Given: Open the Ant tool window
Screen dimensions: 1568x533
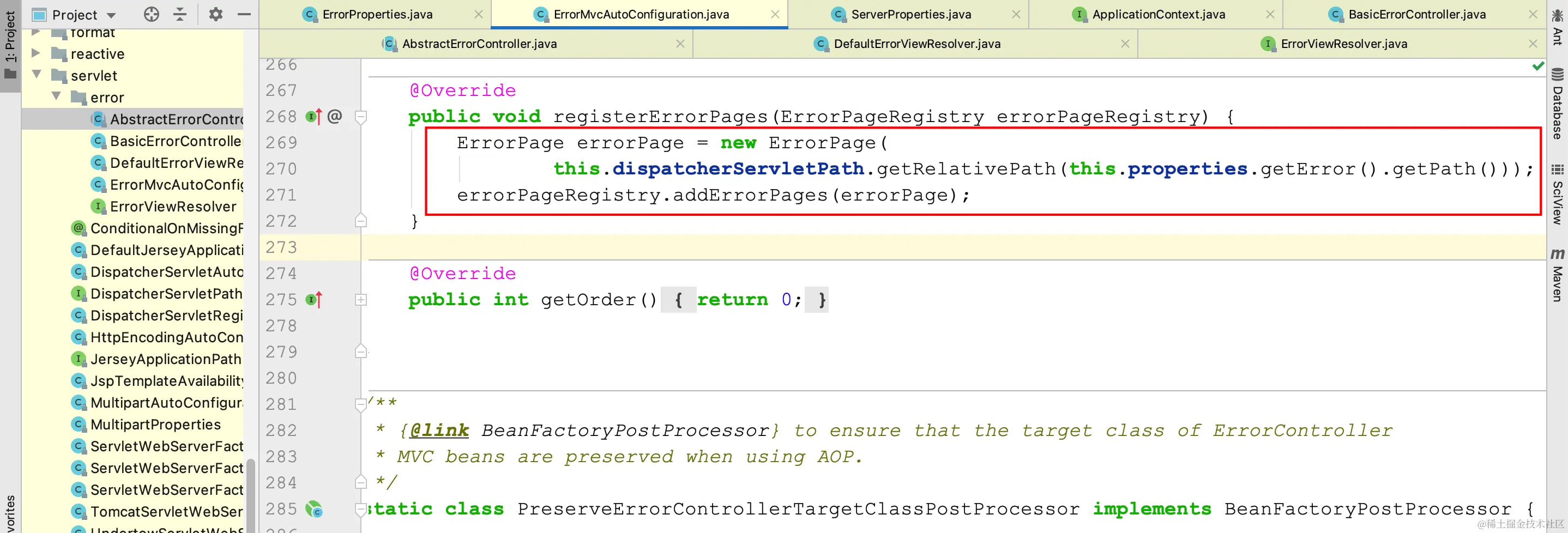Looking at the screenshot, I should point(1558,27).
